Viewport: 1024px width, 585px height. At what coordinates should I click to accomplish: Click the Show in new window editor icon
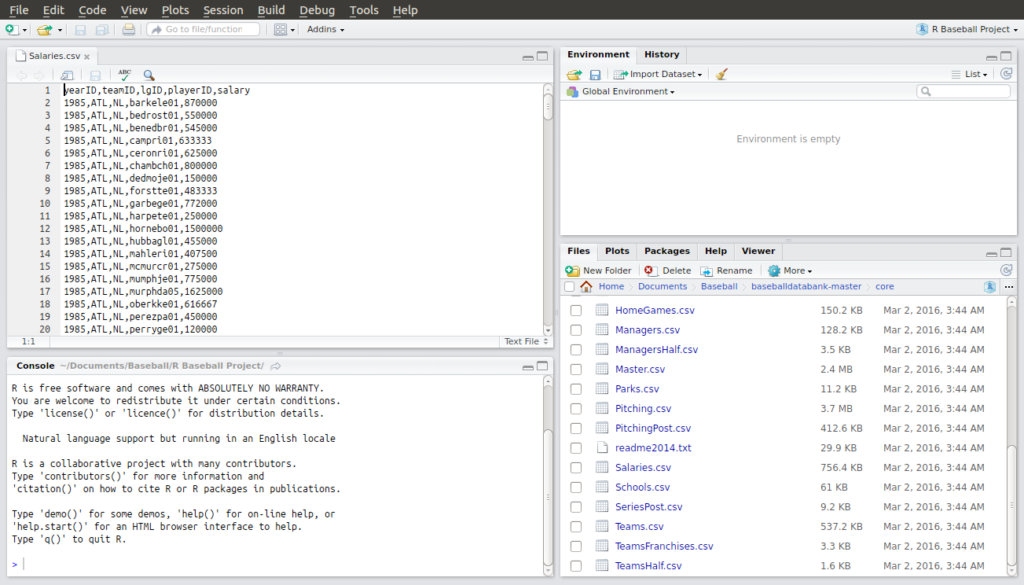coord(67,75)
